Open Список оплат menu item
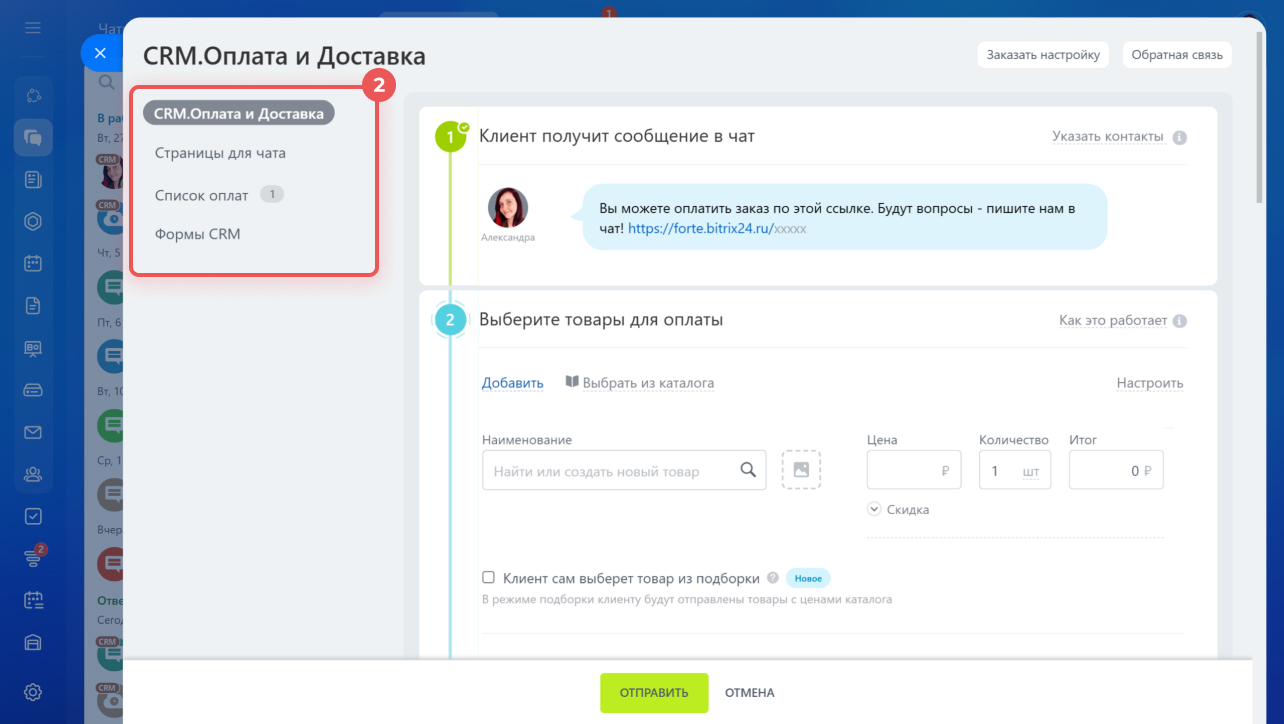The width and height of the screenshot is (1284, 724). click(201, 195)
